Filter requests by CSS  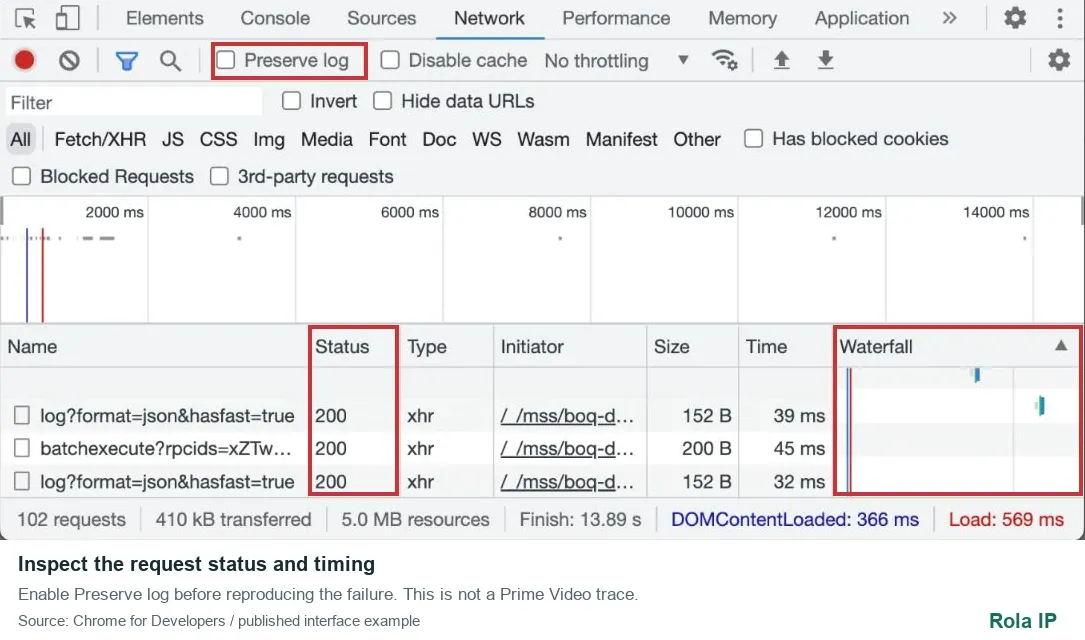click(219, 139)
